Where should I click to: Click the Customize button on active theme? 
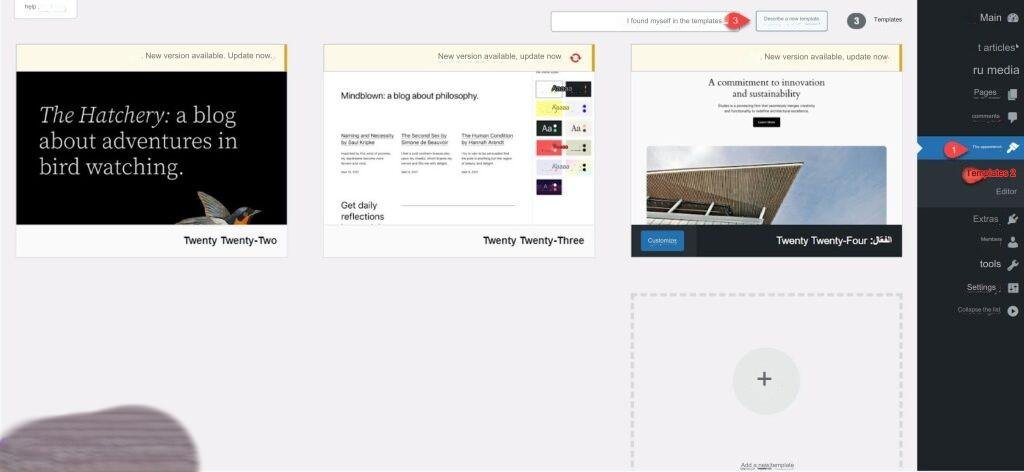662,241
